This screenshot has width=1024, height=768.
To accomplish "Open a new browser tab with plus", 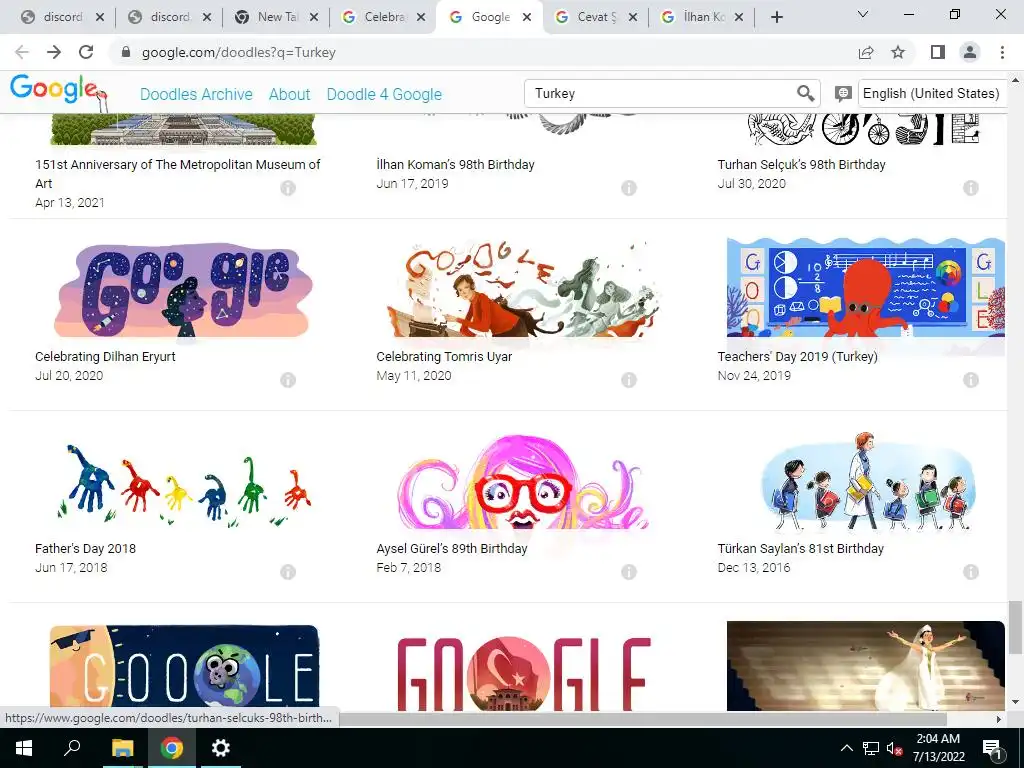I will pyautogui.click(x=776, y=18).
